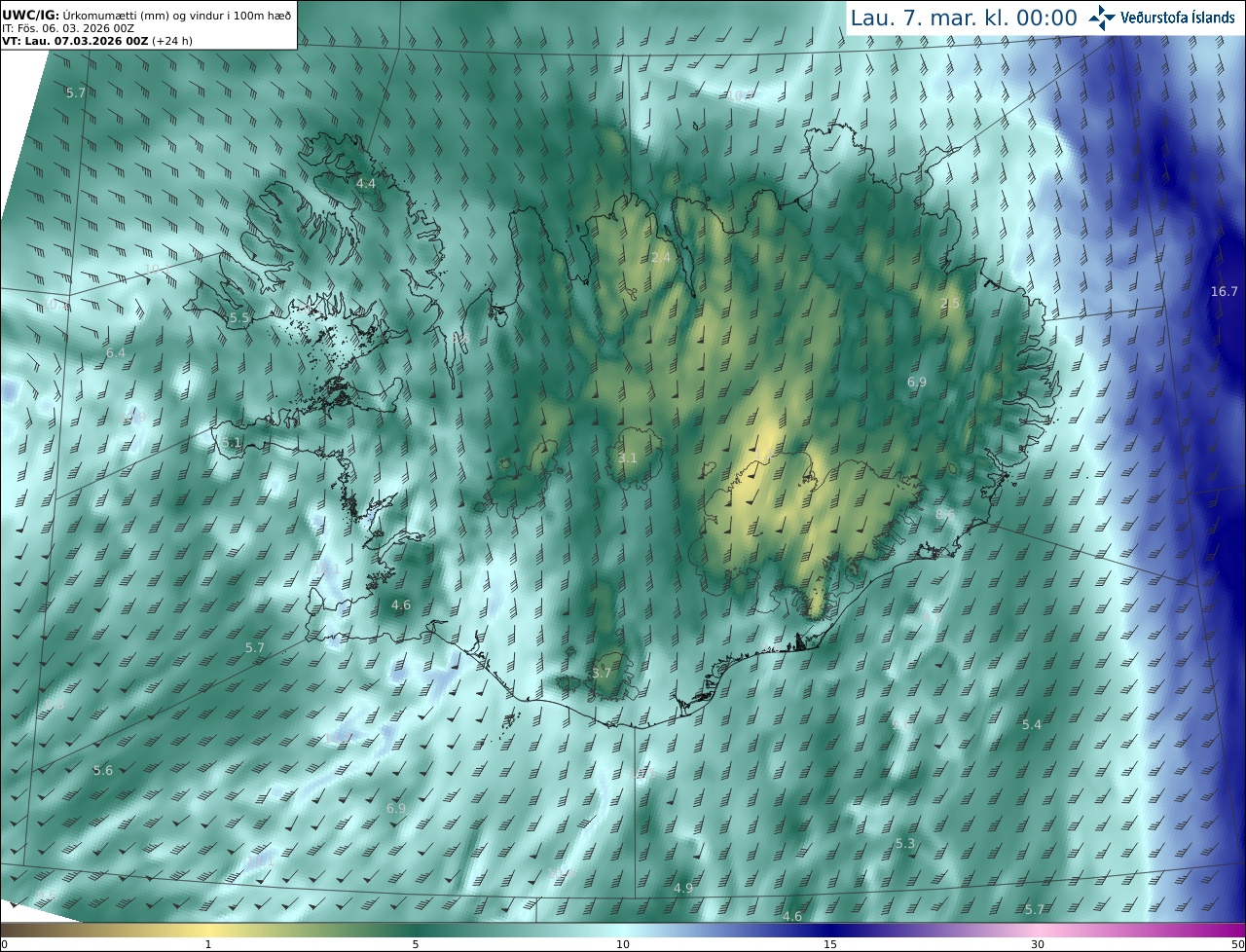Click the 3.7 value near the south coast
Image resolution: width=1246 pixels, height=952 pixels.
click(x=602, y=673)
